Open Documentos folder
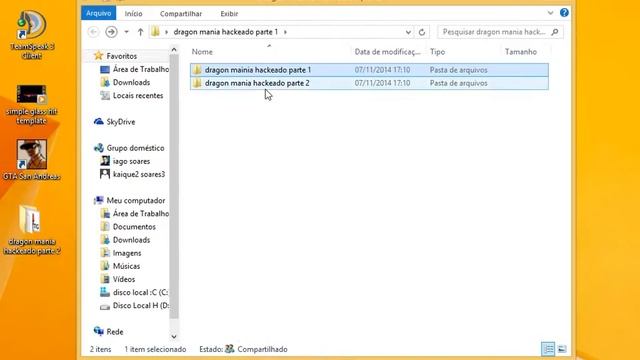Viewport: 640px width, 360px height. 134,227
